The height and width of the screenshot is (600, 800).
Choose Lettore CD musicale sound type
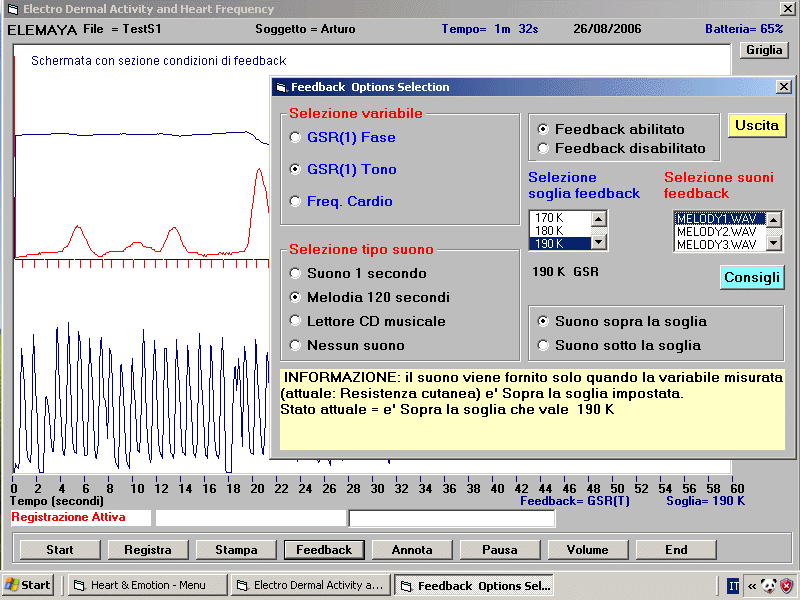[294, 321]
